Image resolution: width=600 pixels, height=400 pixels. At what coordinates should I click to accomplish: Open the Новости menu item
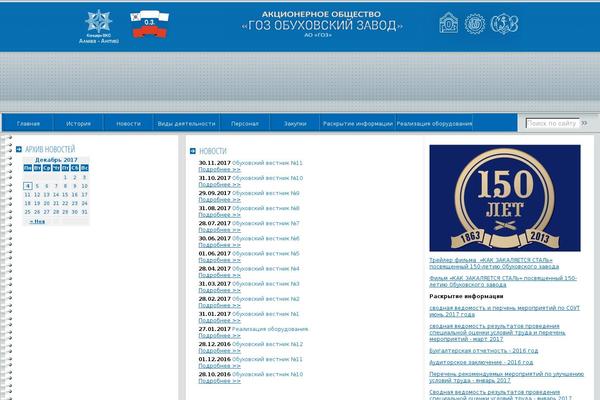(x=129, y=123)
